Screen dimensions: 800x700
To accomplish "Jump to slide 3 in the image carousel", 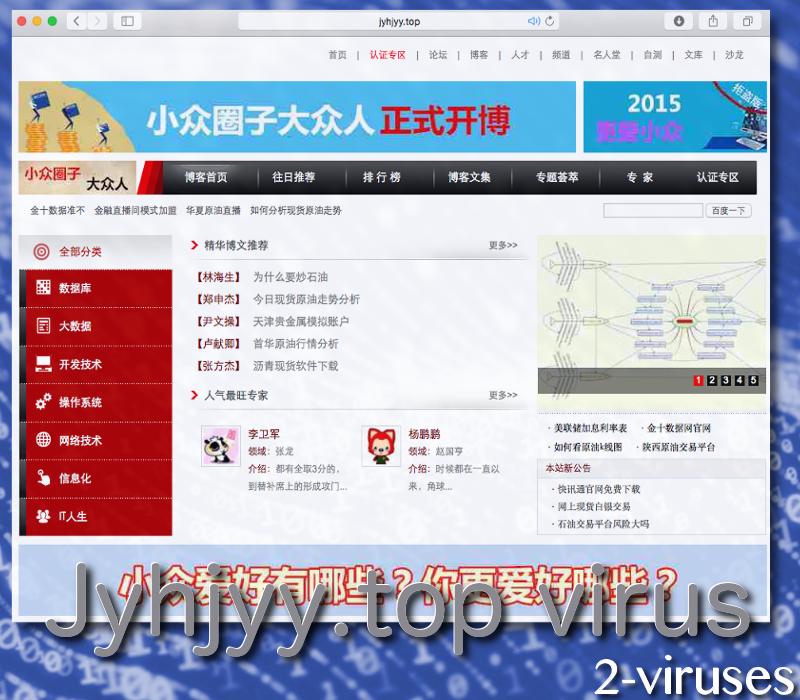I will [x=725, y=380].
